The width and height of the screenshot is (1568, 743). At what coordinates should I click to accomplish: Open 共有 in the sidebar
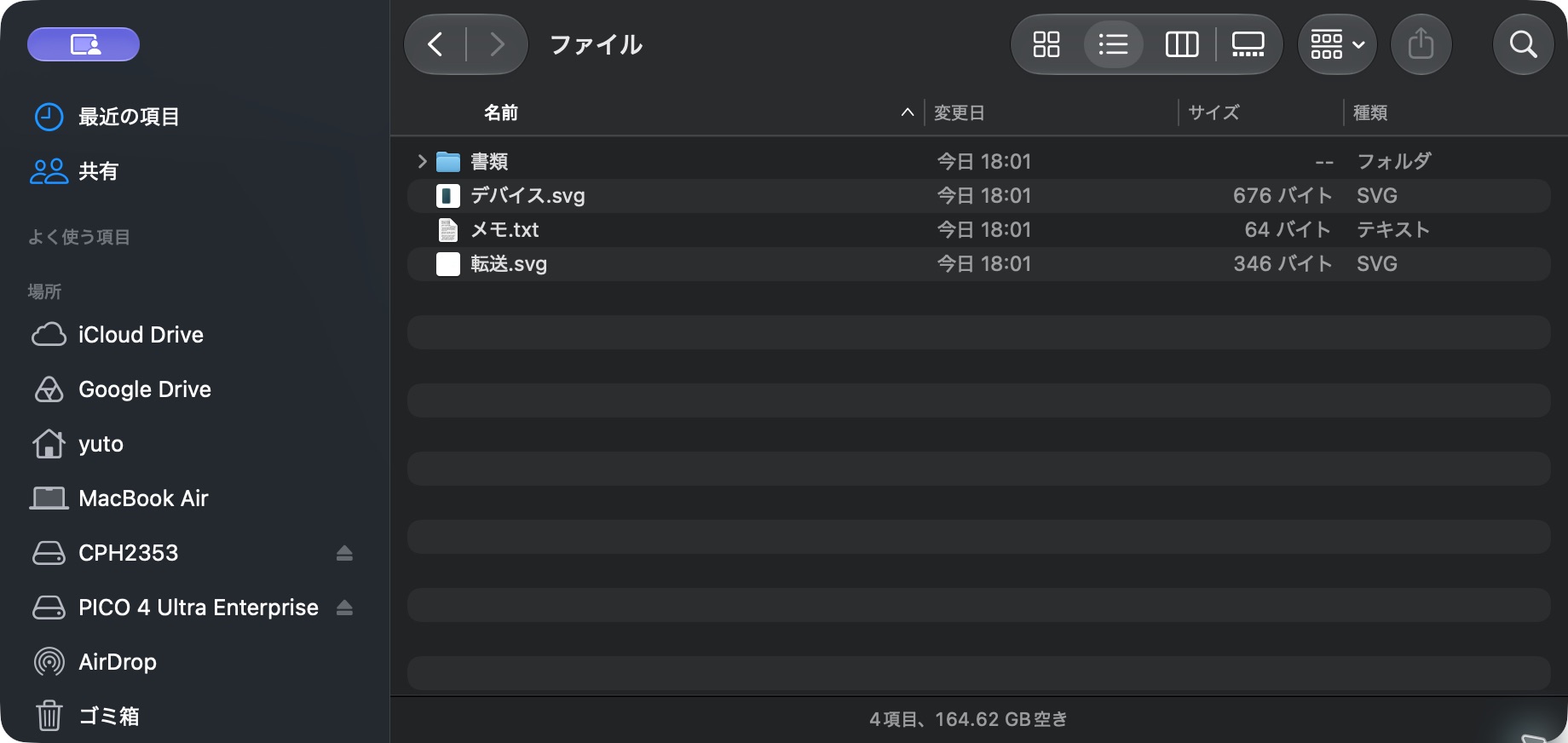pyautogui.click(x=75, y=171)
